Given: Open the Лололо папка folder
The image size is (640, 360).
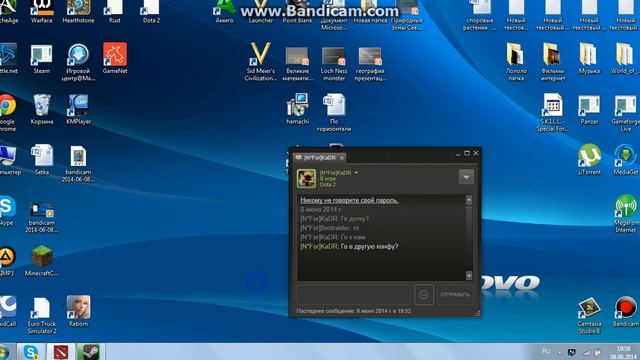Looking at the screenshot, I should tap(516, 62).
